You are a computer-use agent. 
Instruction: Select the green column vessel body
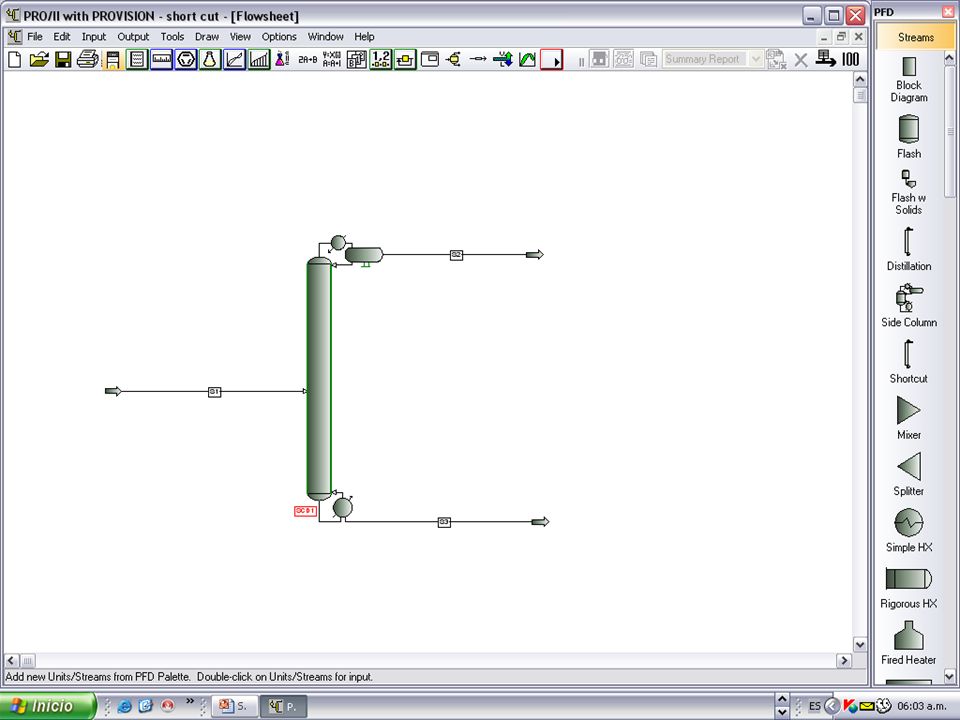[x=319, y=378]
